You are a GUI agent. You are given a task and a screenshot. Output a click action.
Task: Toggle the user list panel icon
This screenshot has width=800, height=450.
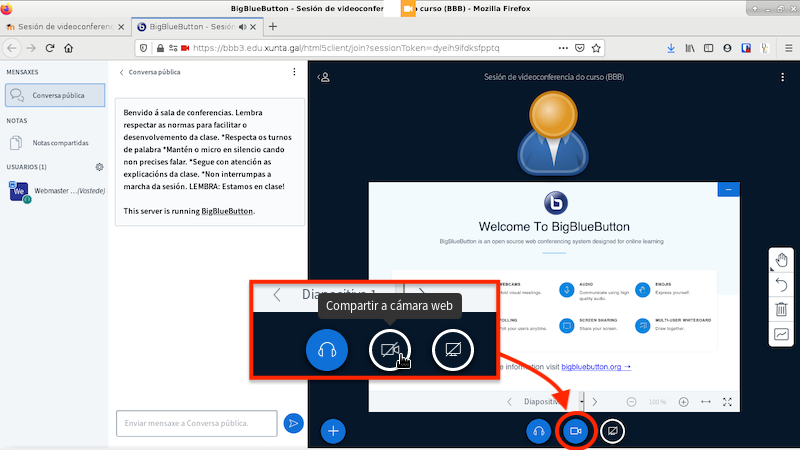(324, 76)
